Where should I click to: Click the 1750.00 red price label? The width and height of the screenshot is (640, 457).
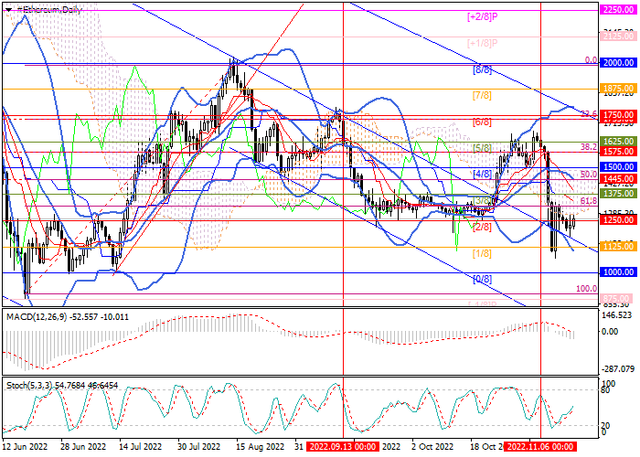tap(619, 116)
